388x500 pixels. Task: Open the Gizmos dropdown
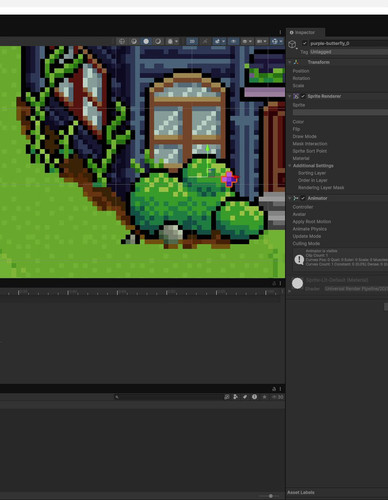[277, 41]
